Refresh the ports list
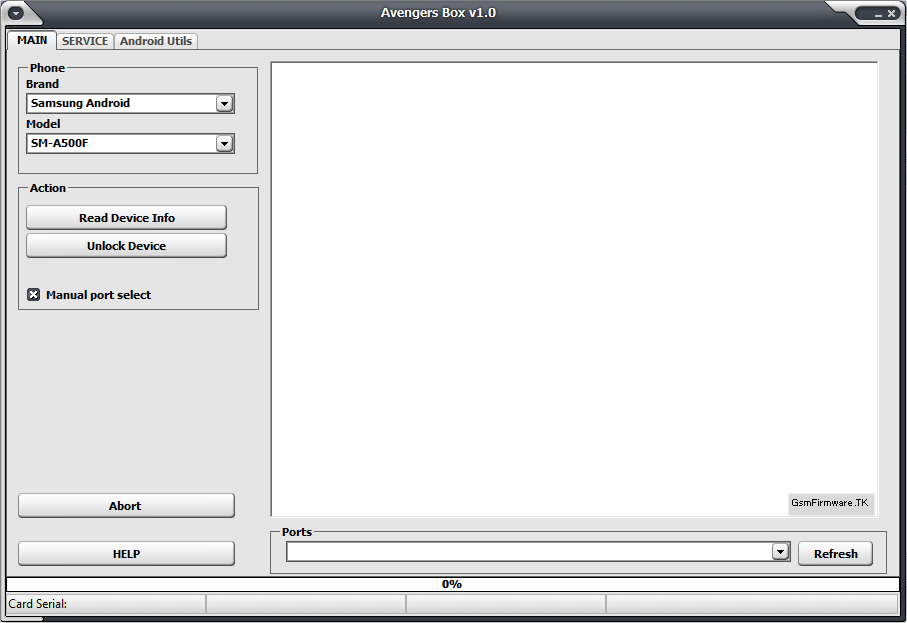907x623 pixels. 835,553
